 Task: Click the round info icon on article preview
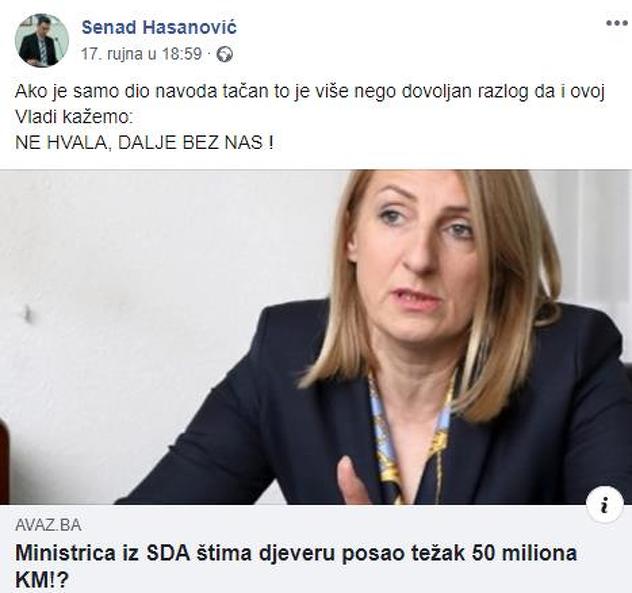pyautogui.click(x=605, y=505)
